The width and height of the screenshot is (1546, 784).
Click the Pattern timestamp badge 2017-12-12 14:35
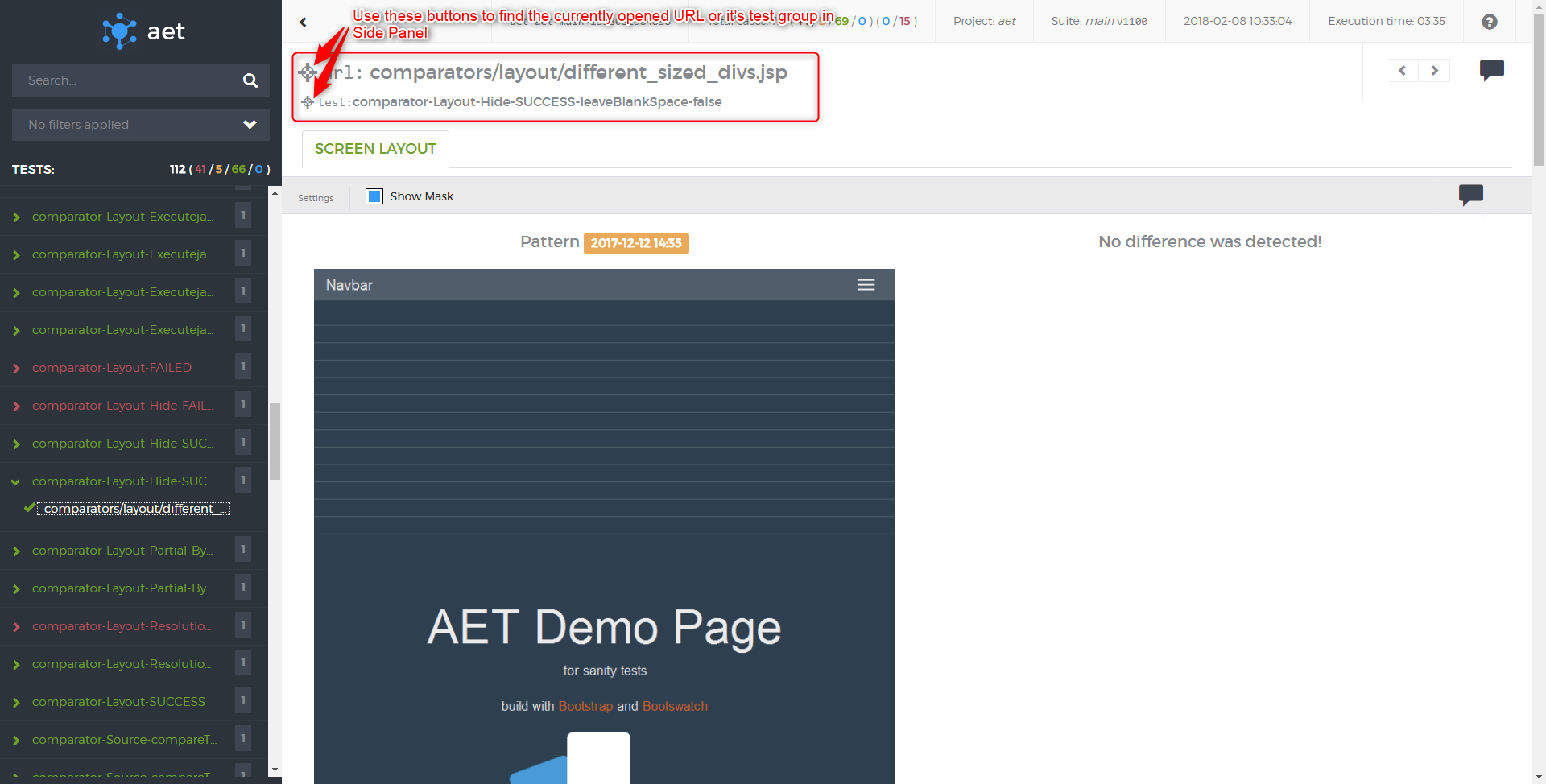click(635, 242)
